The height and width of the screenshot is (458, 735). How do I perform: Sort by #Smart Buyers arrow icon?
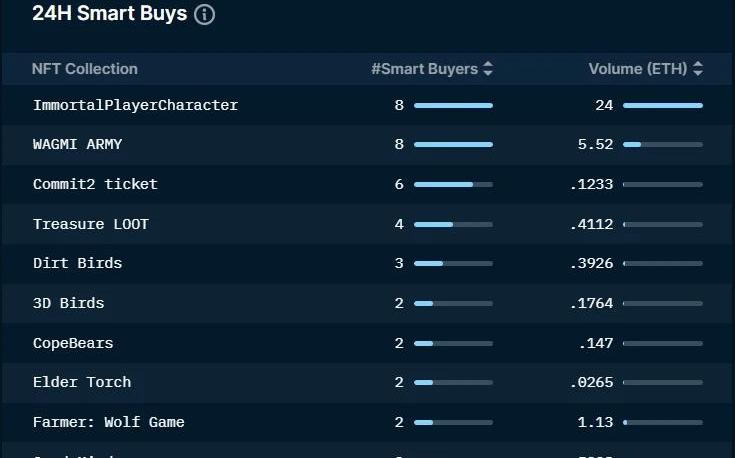(x=488, y=69)
